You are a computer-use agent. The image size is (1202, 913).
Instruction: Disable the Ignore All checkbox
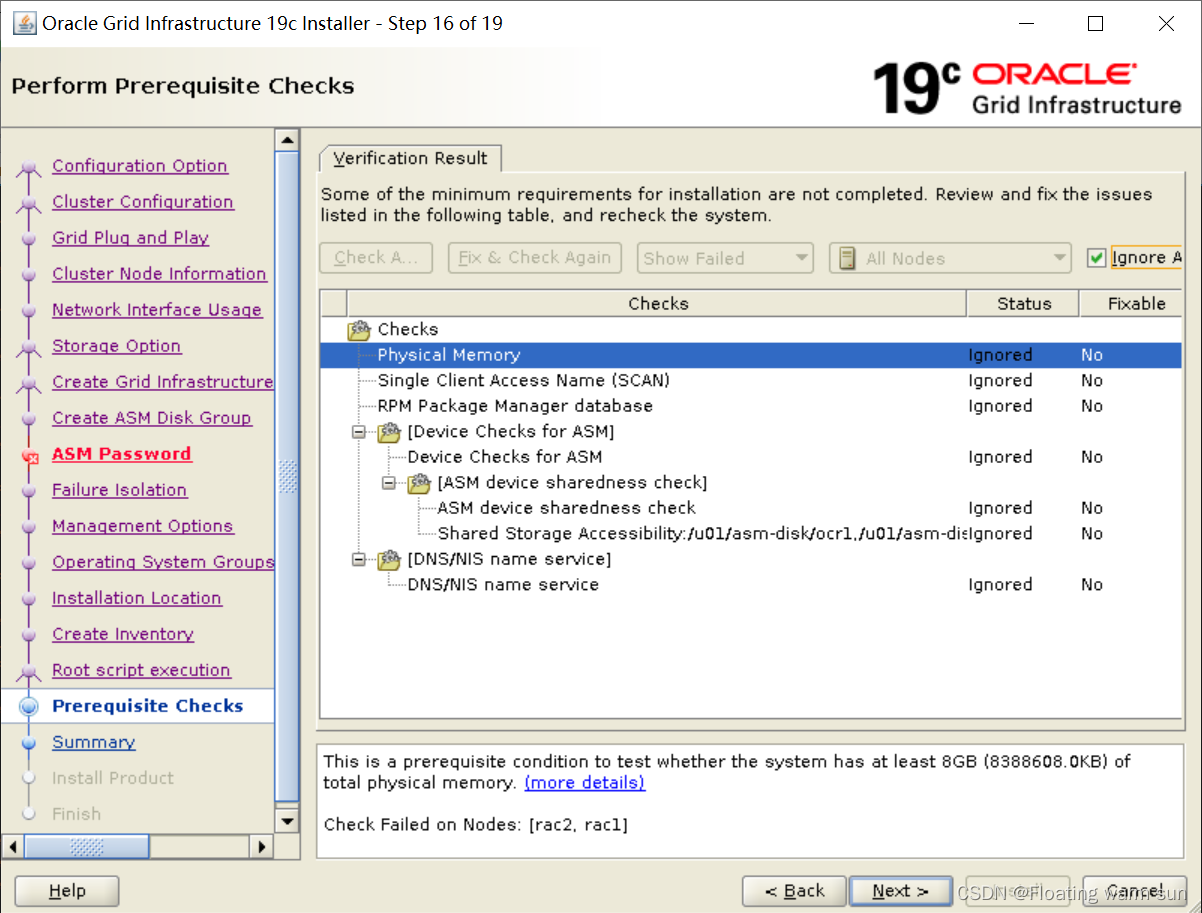[x=1096, y=257]
